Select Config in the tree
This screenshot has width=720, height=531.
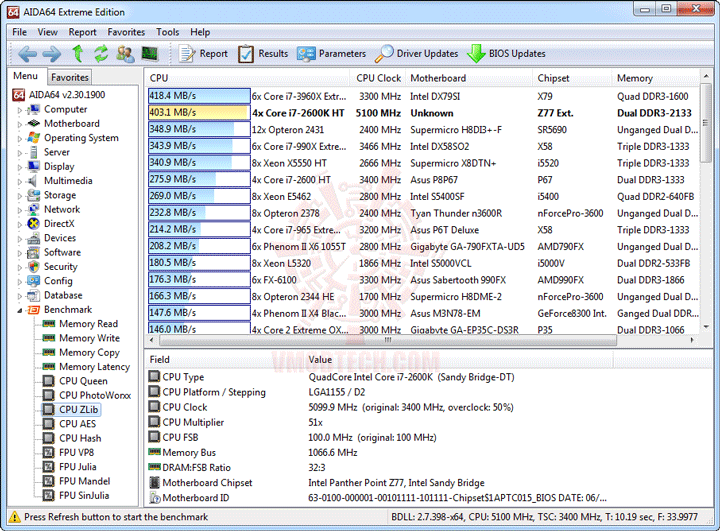point(58,281)
